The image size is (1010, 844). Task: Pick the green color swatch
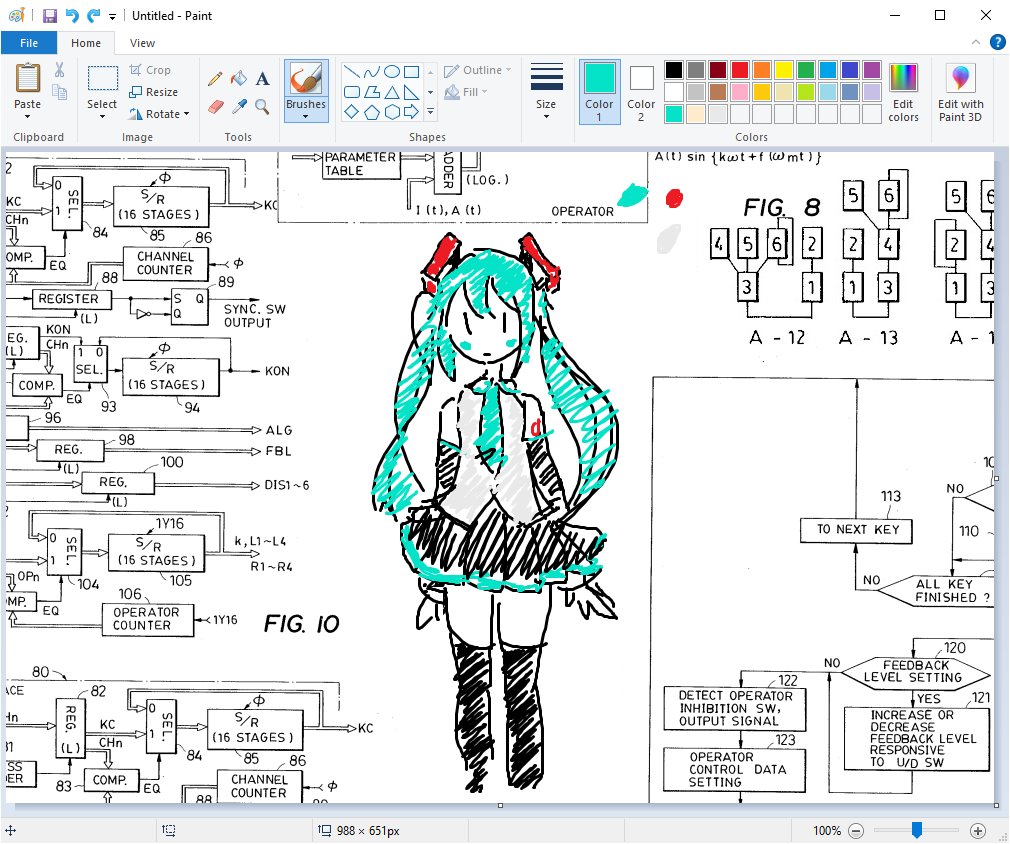coord(806,70)
